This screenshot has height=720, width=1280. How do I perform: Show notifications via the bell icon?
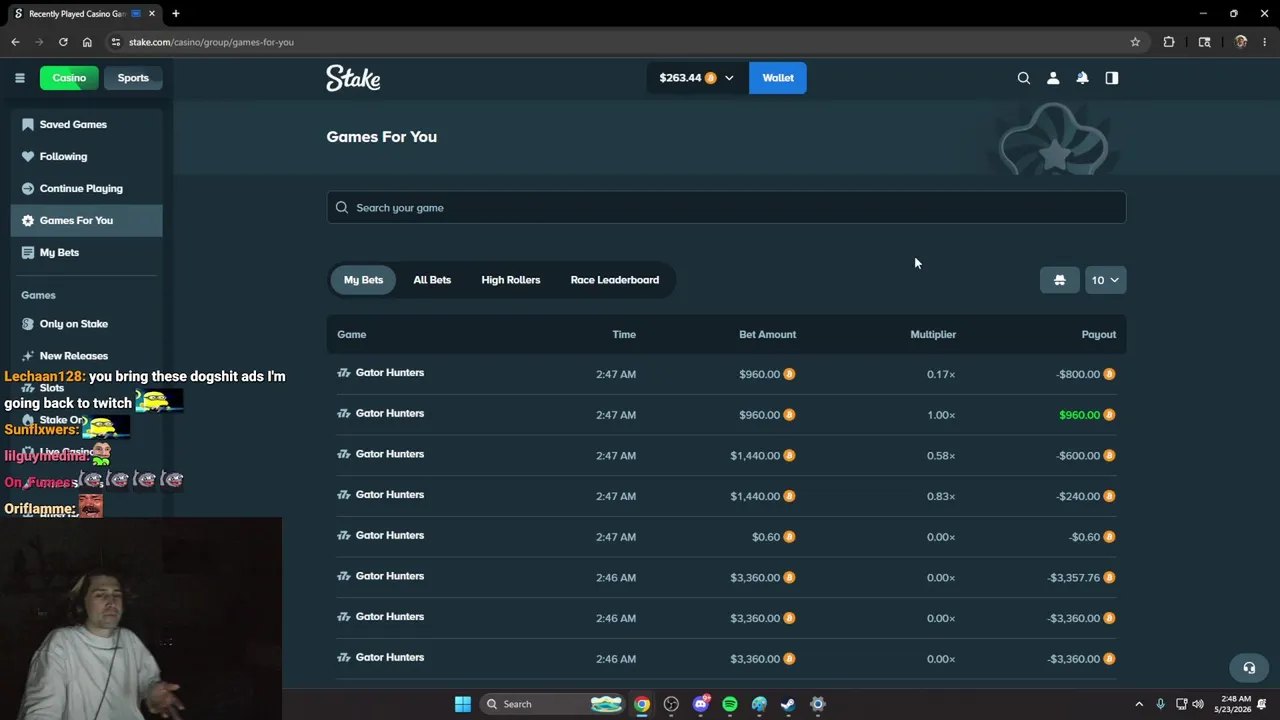(x=1082, y=78)
